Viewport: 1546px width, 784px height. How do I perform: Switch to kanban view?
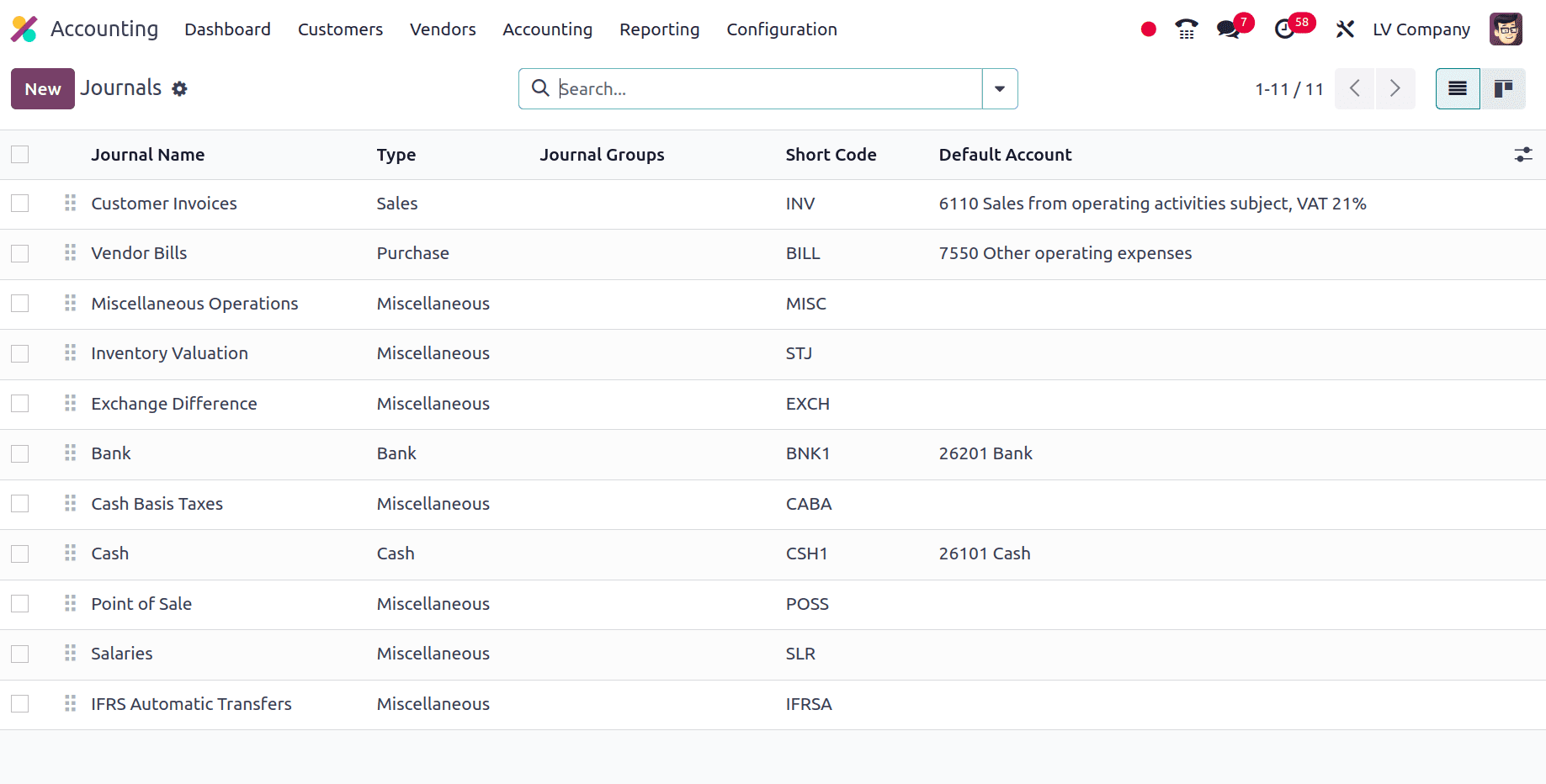[1503, 89]
